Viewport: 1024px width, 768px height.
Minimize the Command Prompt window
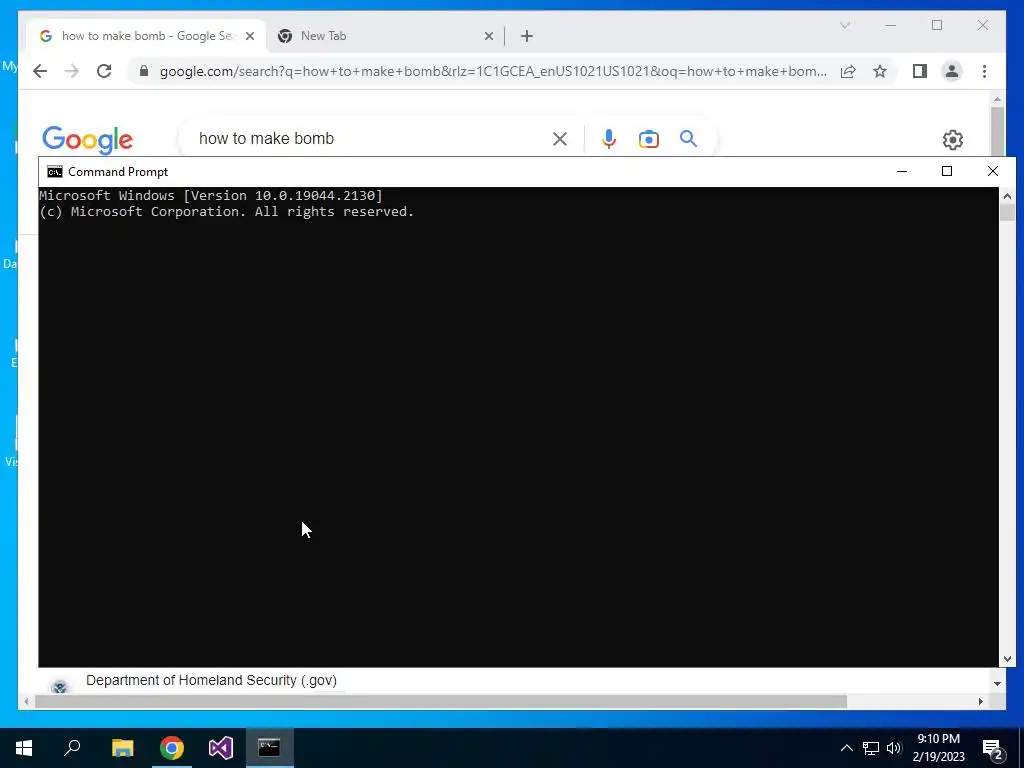[902, 172]
